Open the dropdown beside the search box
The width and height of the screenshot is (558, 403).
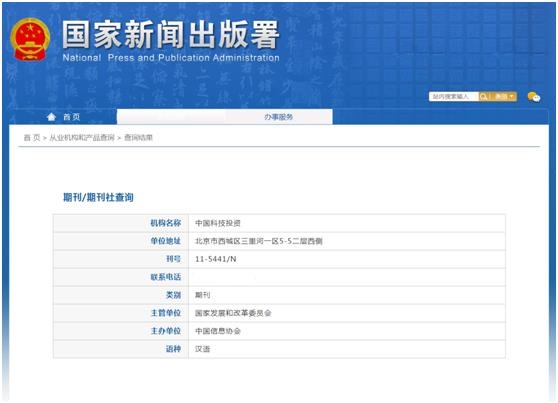point(504,96)
